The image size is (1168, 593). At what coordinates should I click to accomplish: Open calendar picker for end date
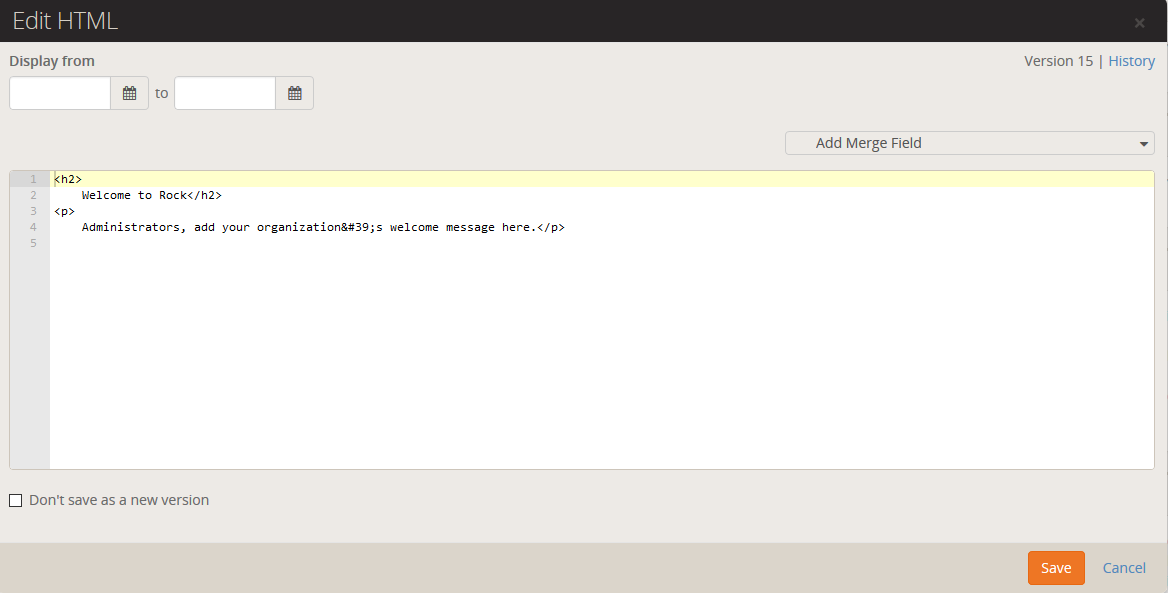[295, 93]
